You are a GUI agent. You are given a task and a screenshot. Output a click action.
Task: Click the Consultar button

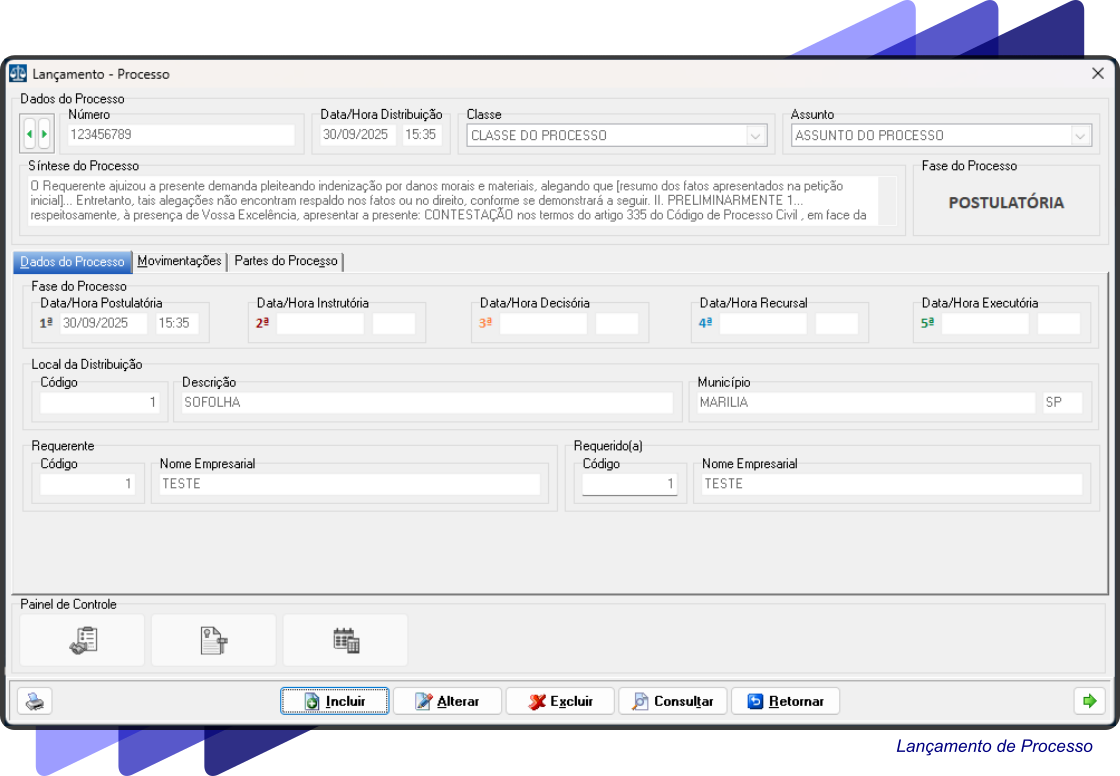point(673,701)
